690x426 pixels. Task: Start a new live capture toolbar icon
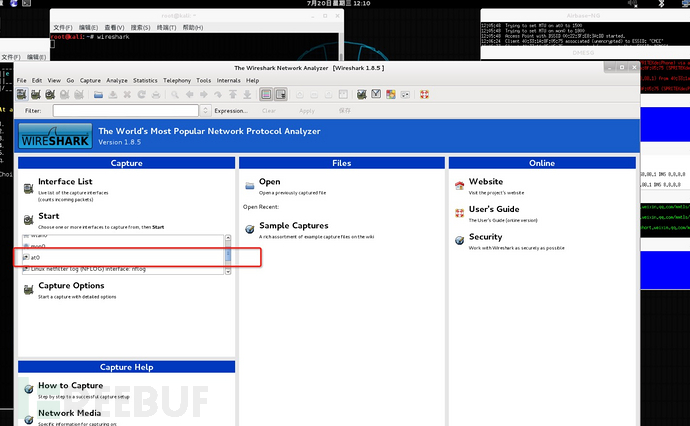(50, 95)
